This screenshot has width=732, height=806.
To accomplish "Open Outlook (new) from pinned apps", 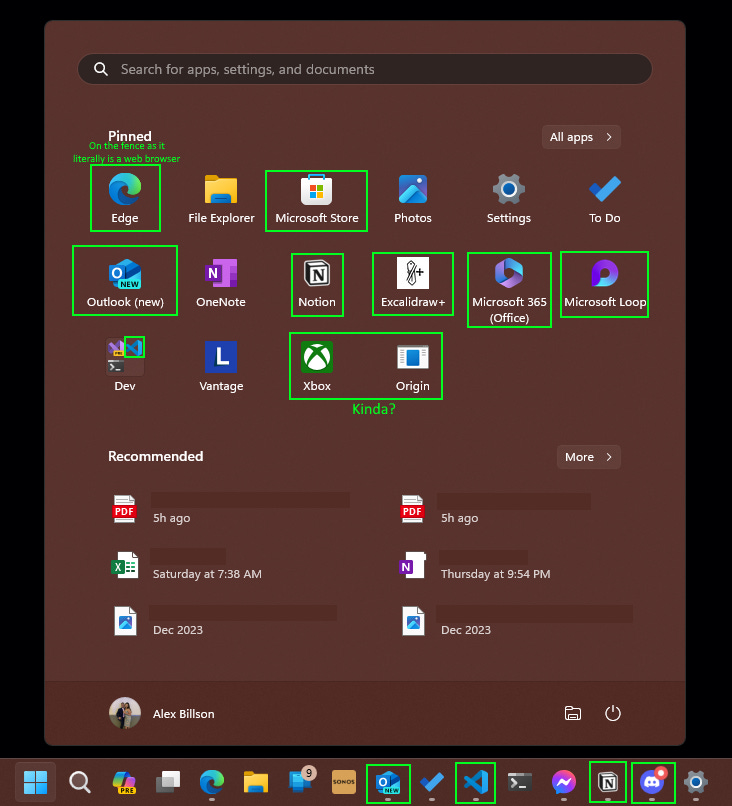I will tap(125, 283).
